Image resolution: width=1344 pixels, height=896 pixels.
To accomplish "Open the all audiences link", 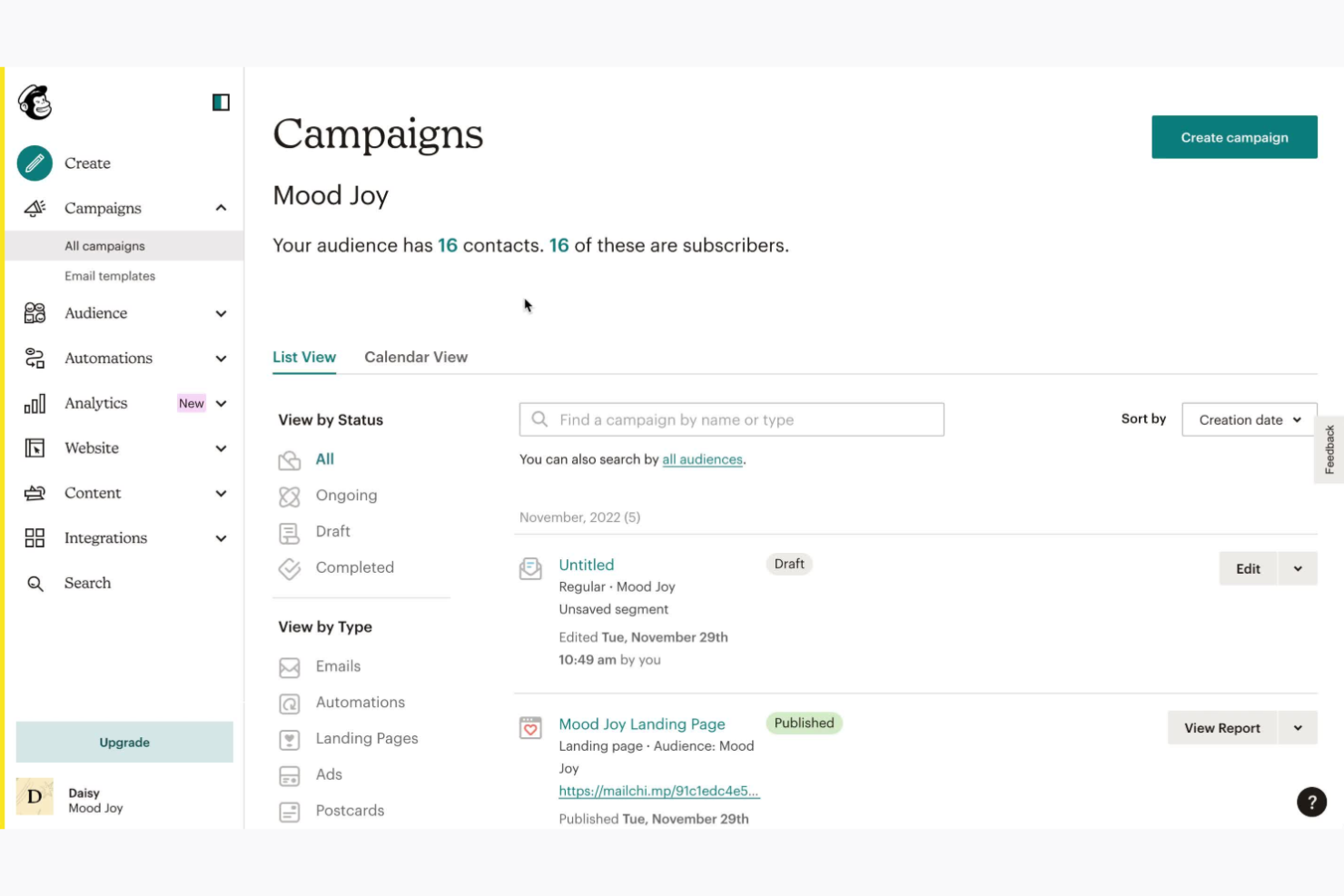I will tap(702, 459).
